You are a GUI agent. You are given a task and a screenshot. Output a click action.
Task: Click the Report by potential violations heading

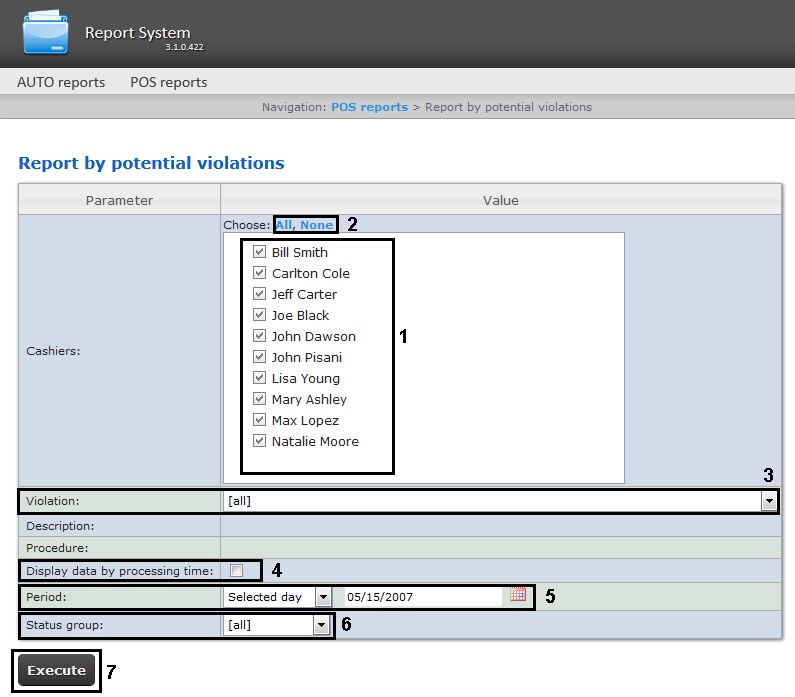pyautogui.click(x=151, y=163)
